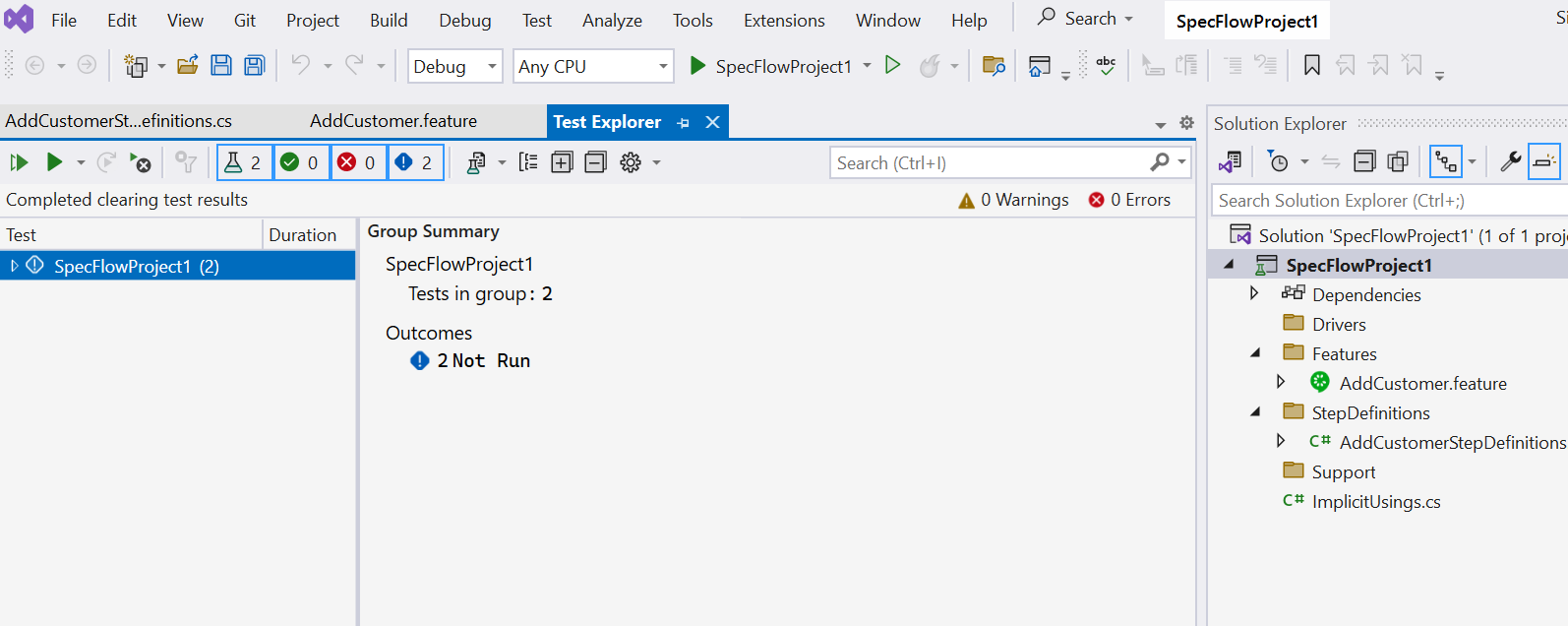
Task: Open the Build menu
Action: pos(389,20)
